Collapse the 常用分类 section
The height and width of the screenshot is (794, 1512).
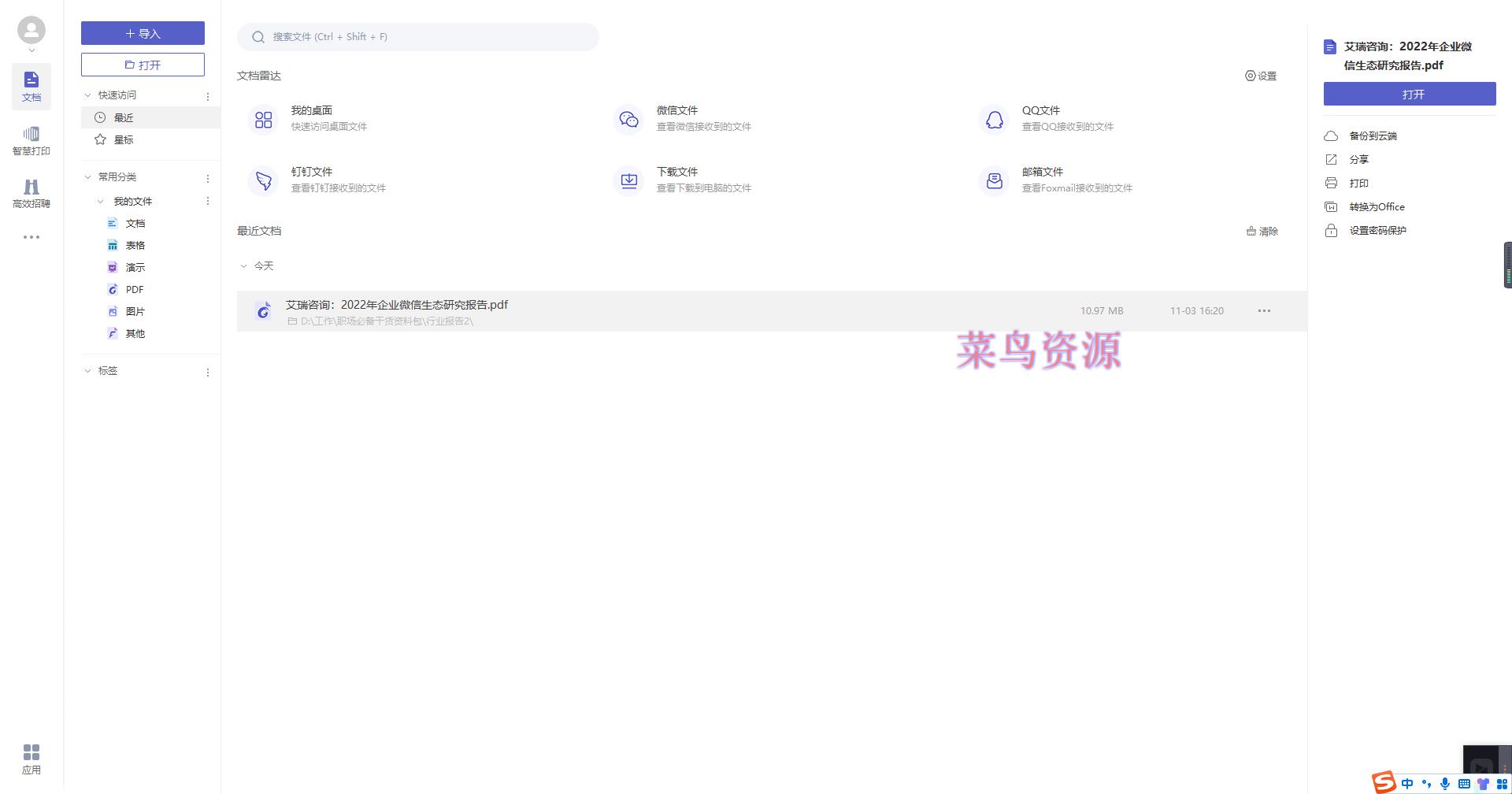click(88, 176)
